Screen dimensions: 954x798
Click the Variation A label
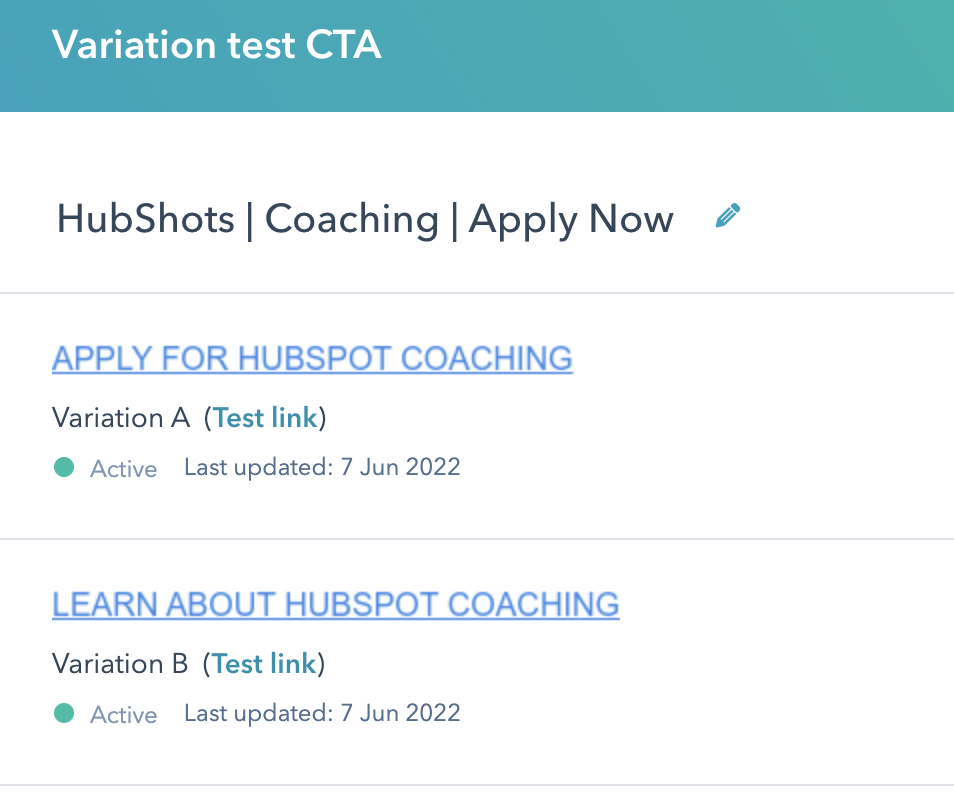[x=121, y=417]
